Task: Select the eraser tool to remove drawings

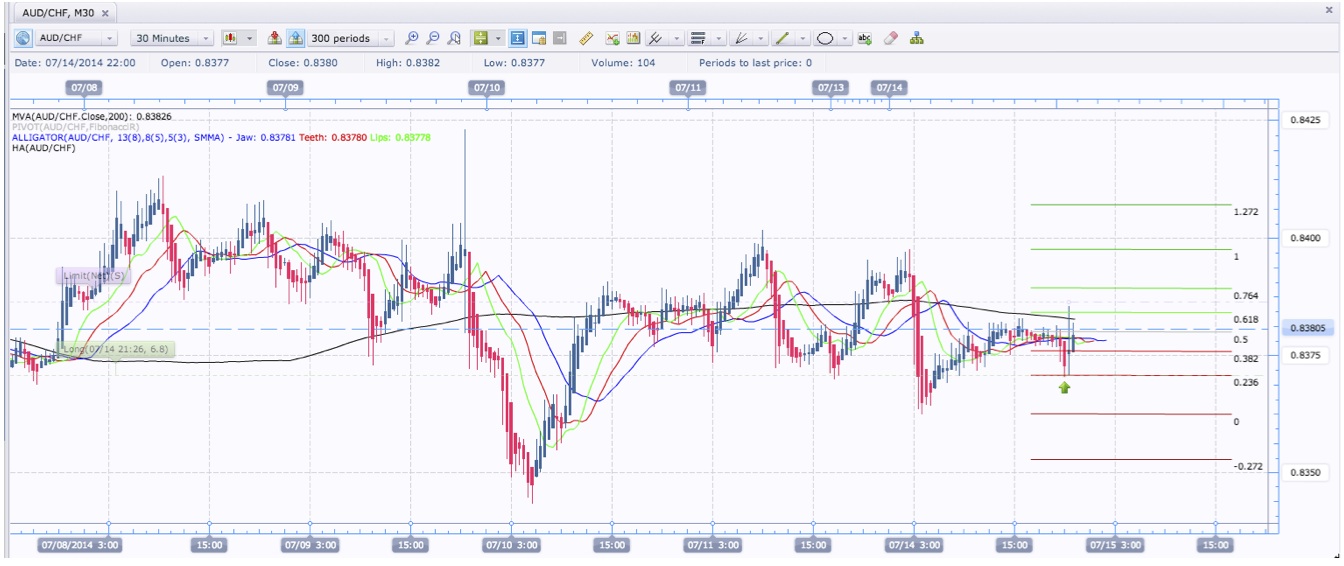Action: coord(891,38)
